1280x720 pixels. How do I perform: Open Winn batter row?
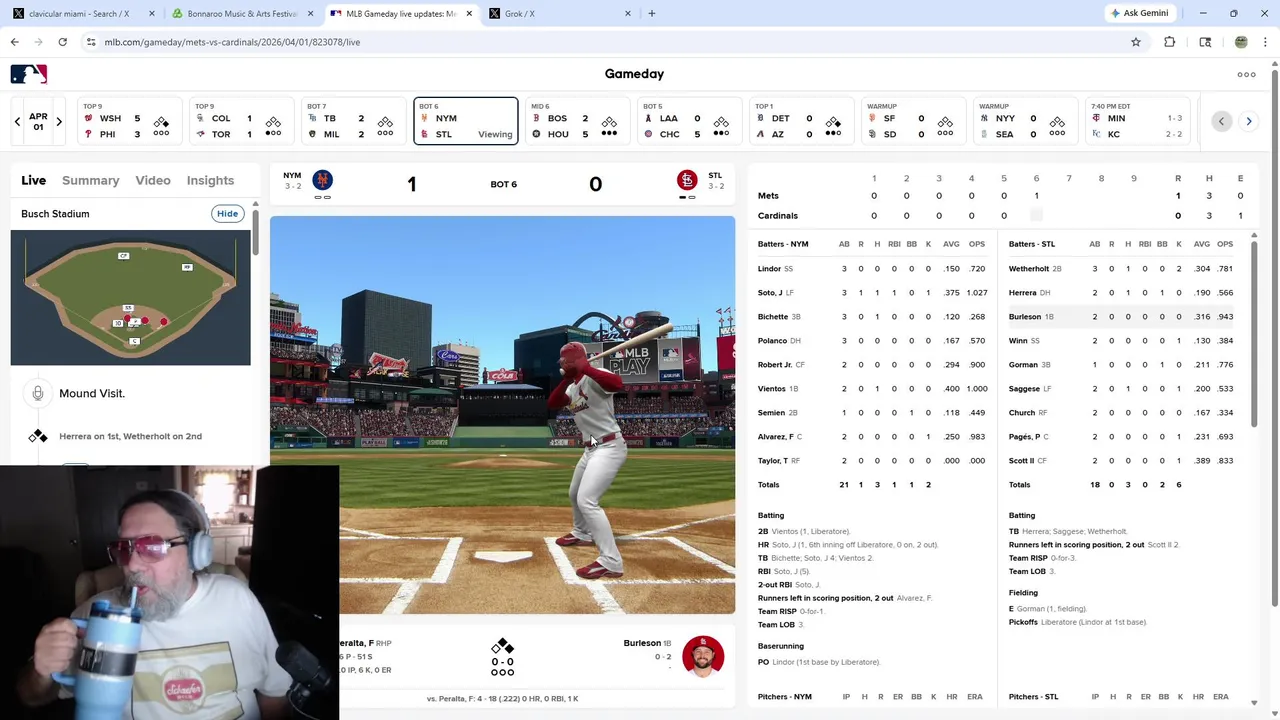coord(1122,341)
